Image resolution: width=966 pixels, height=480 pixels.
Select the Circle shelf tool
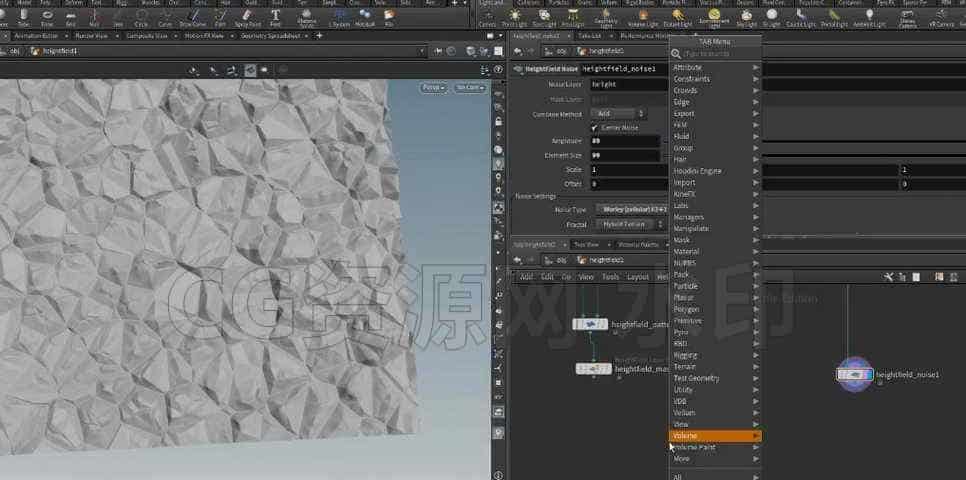pyautogui.click(x=141, y=17)
